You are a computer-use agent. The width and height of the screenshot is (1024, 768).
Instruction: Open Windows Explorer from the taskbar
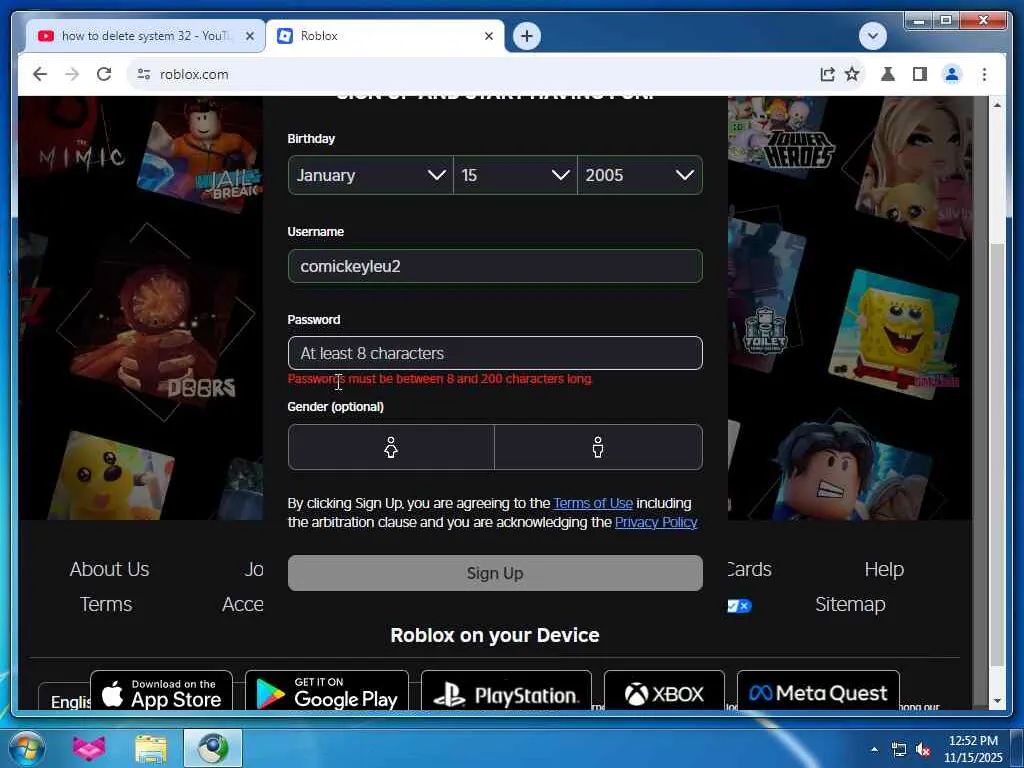tap(151, 748)
